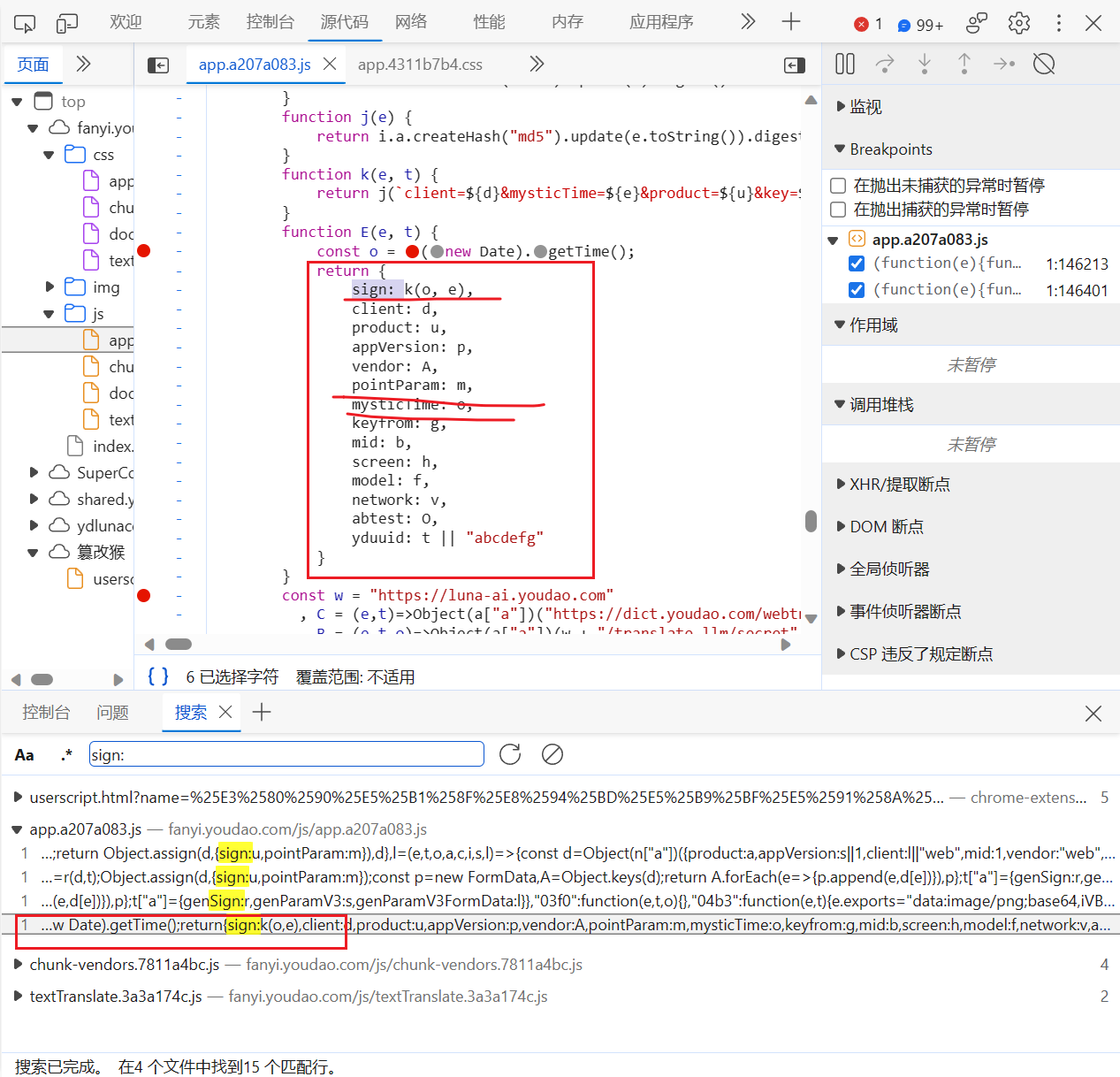
Task: Expand the SuperCopy source node in tree
Action: click(34, 473)
